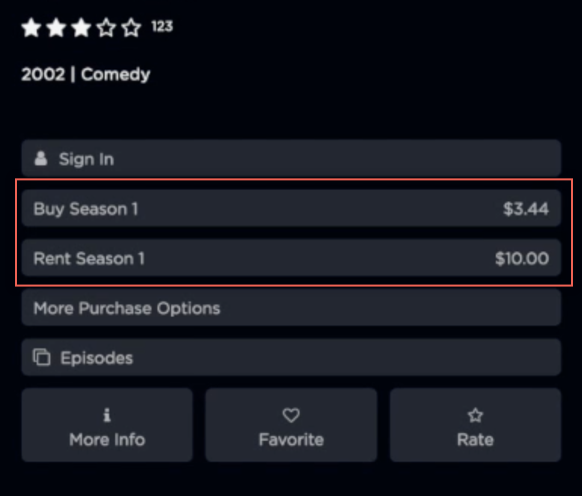Expand More Purchase Options
Image resolution: width=582 pixels, height=496 pixels.
(x=291, y=307)
